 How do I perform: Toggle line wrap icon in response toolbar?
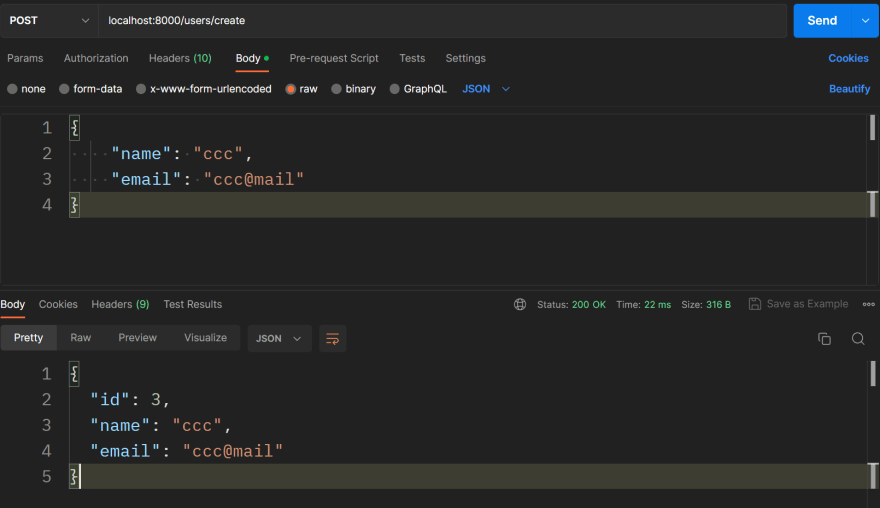(x=332, y=338)
